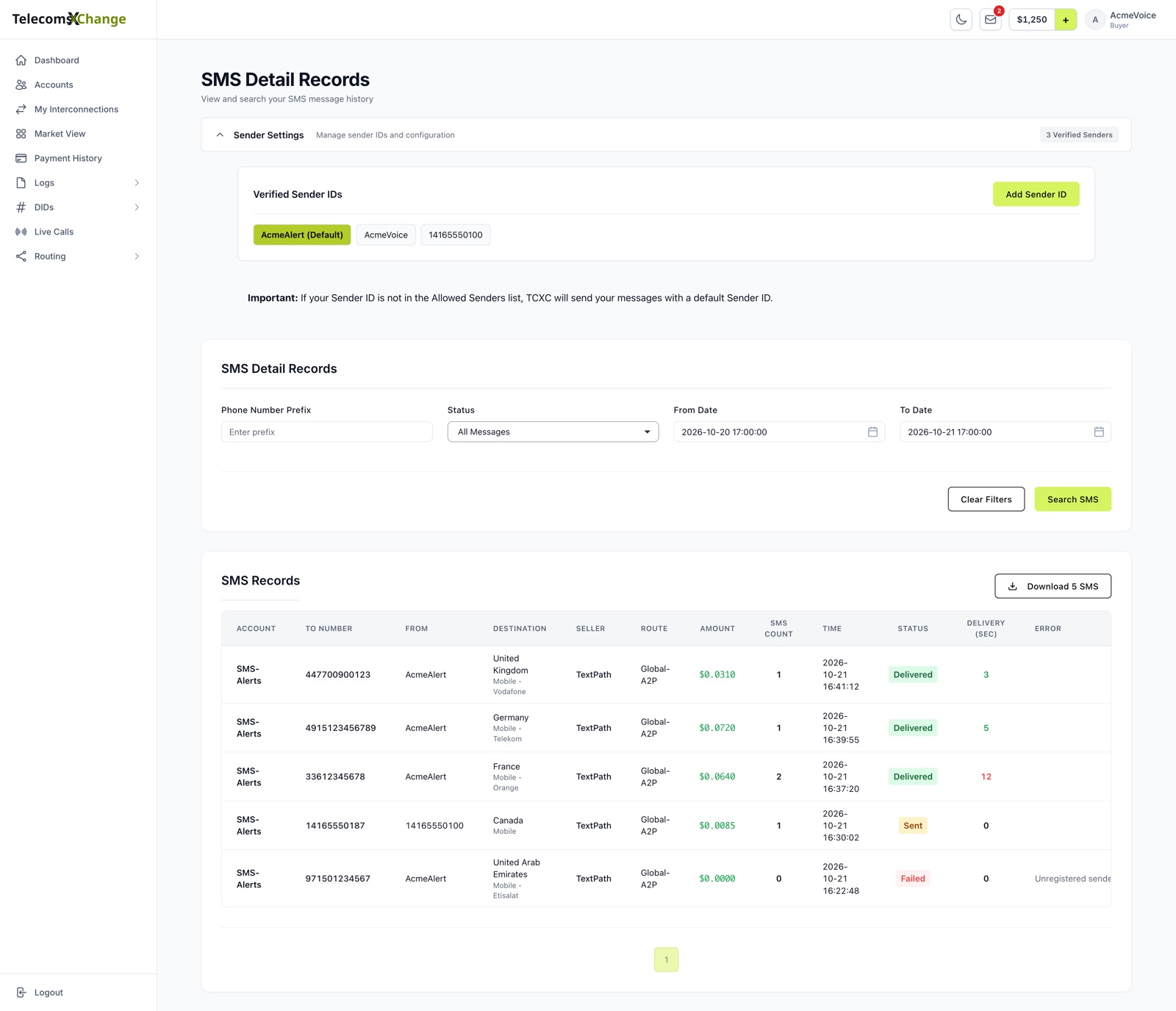The height and width of the screenshot is (1011, 1176).
Task: Click number 4915123456789
Action: pos(341,728)
